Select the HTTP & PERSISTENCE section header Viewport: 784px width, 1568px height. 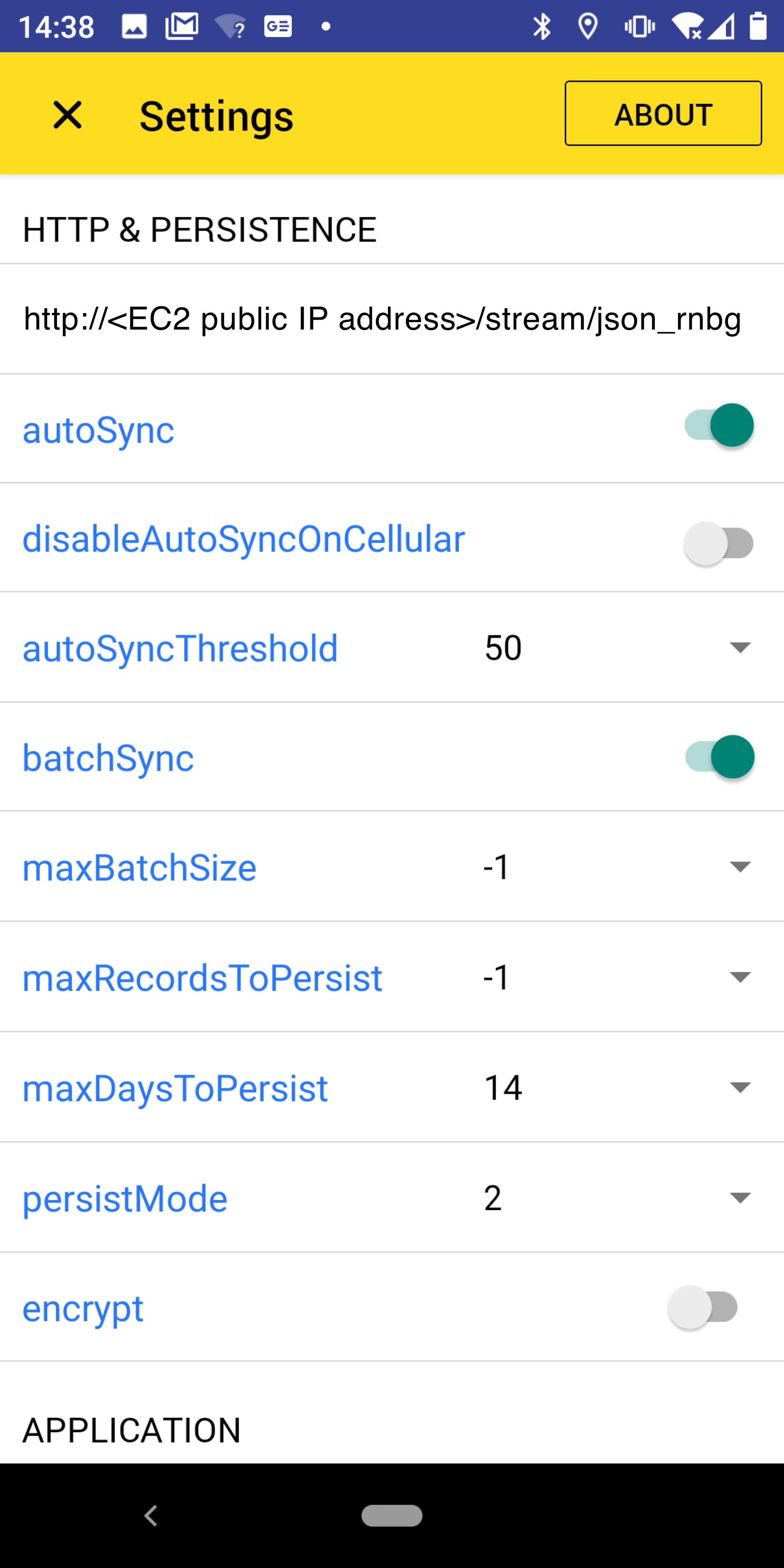click(x=200, y=229)
